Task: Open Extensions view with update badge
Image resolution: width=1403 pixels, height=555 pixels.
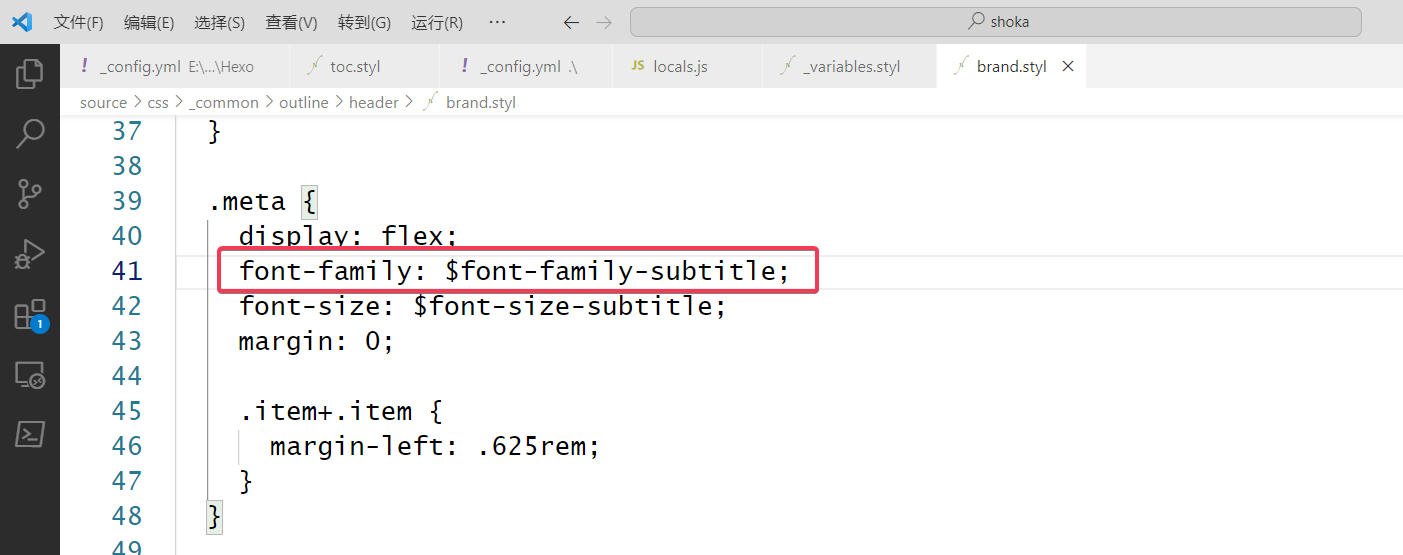Action: point(30,315)
